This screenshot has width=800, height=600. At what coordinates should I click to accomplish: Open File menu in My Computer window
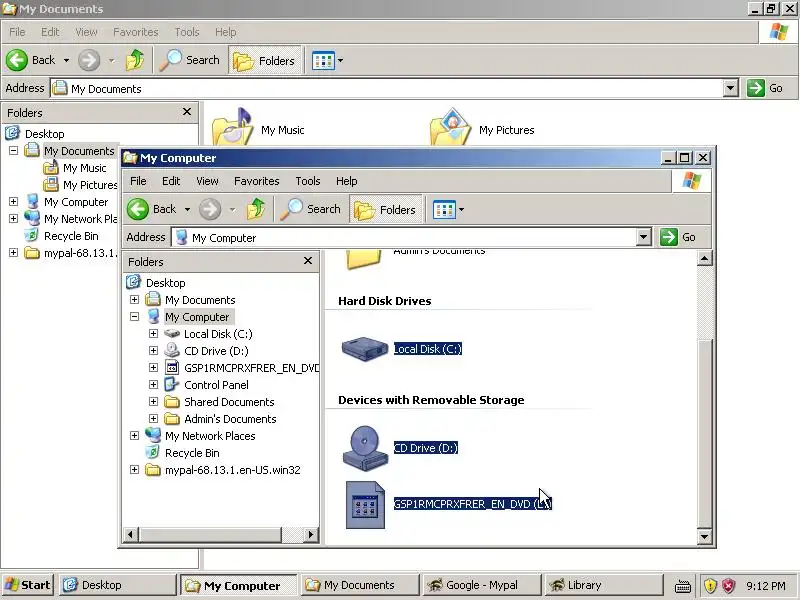coord(138,181)
